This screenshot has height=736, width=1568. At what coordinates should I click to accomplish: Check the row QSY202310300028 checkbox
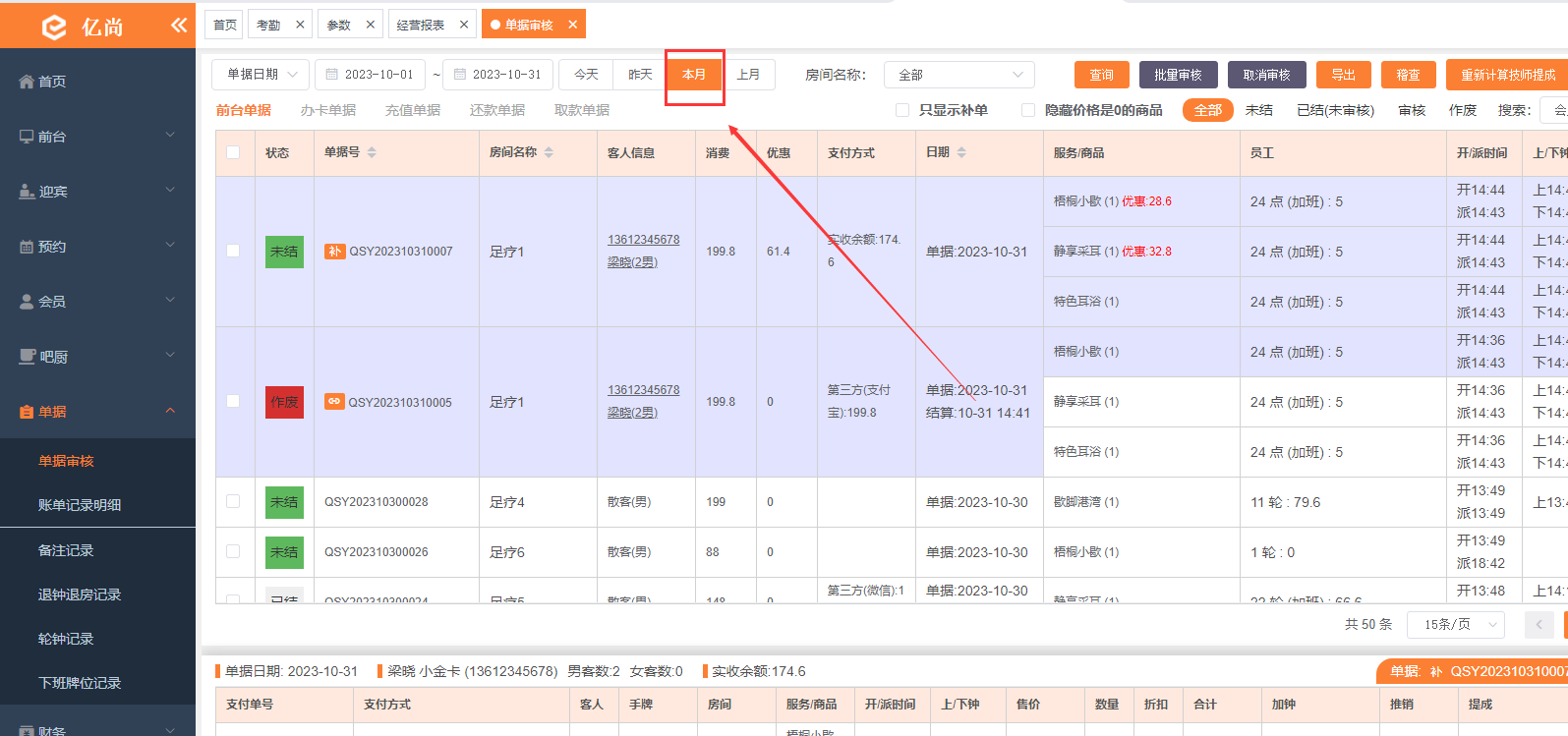pos(233,501)
